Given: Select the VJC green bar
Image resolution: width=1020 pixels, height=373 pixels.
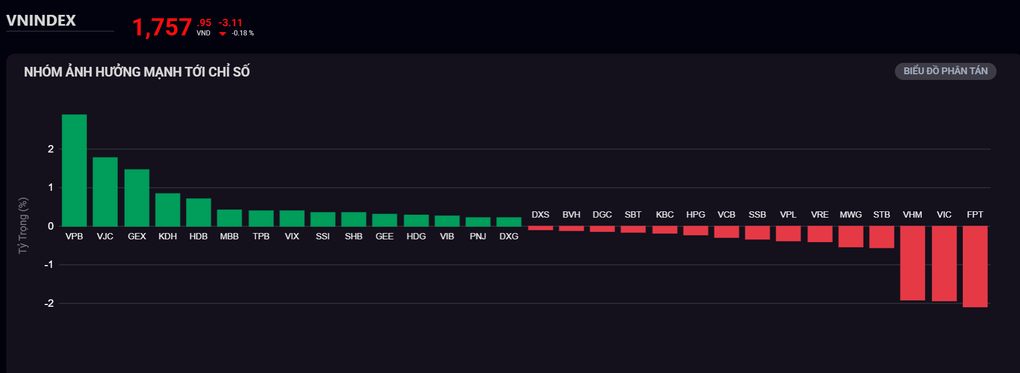Looking at the screenshot, I should click(105, 191).
